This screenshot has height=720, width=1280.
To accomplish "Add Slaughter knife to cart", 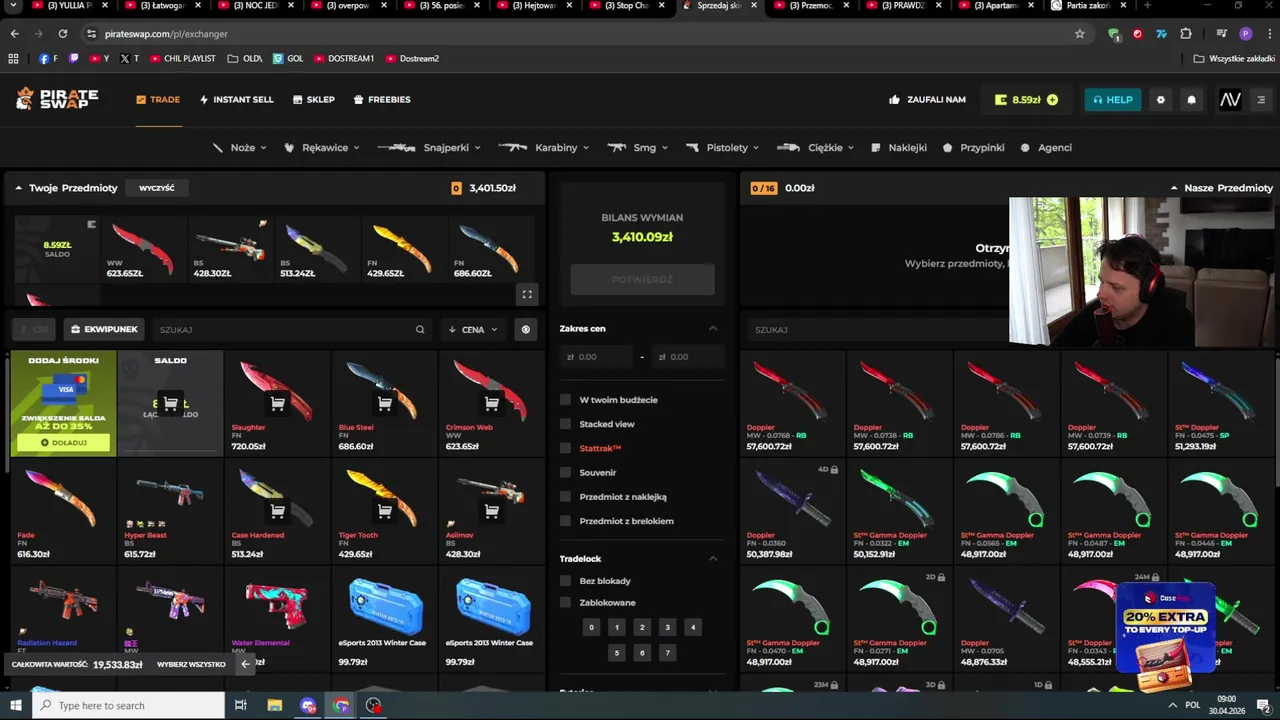I will [x=277, y=404].
